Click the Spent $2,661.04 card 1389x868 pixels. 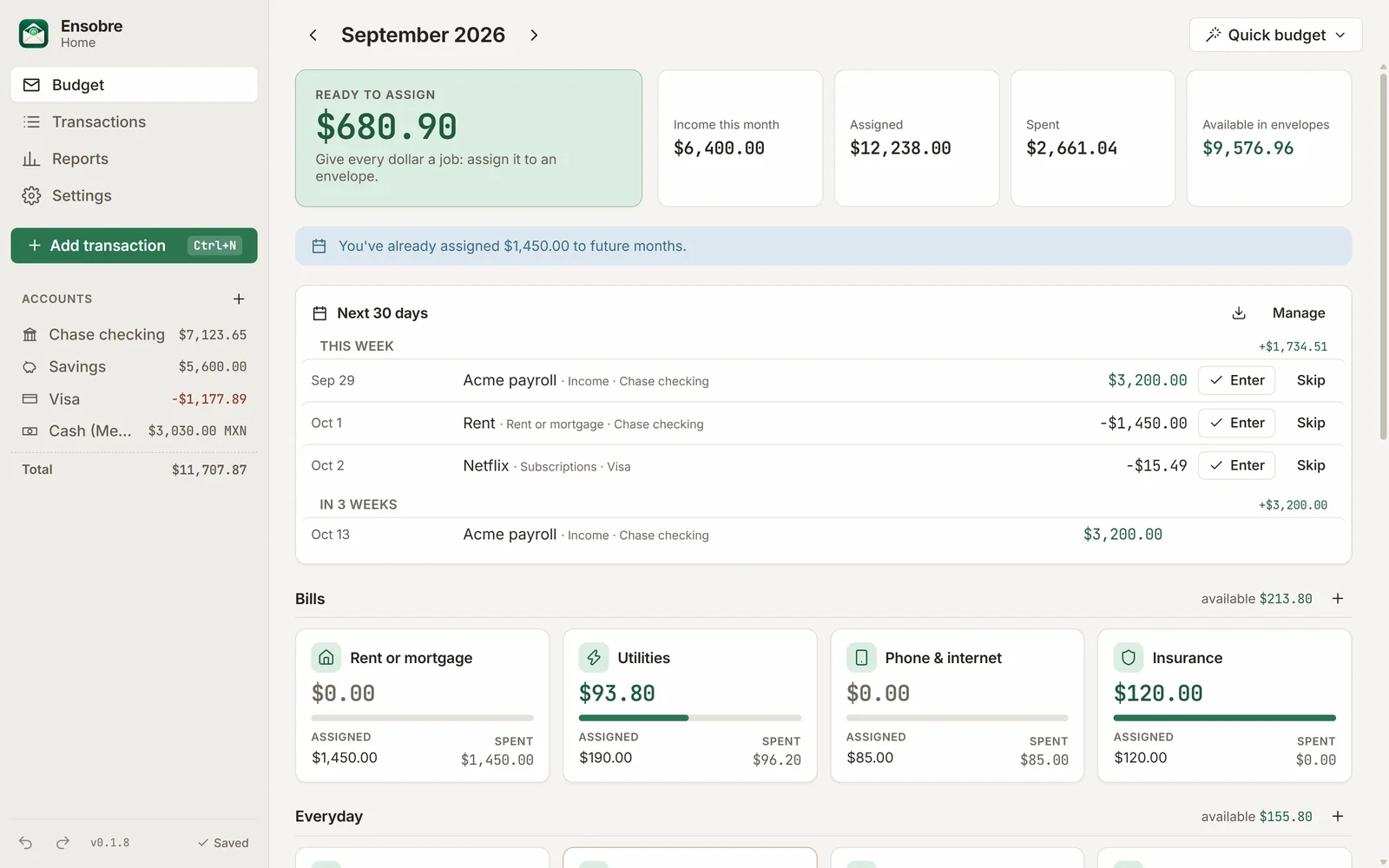click(1093, 138)
